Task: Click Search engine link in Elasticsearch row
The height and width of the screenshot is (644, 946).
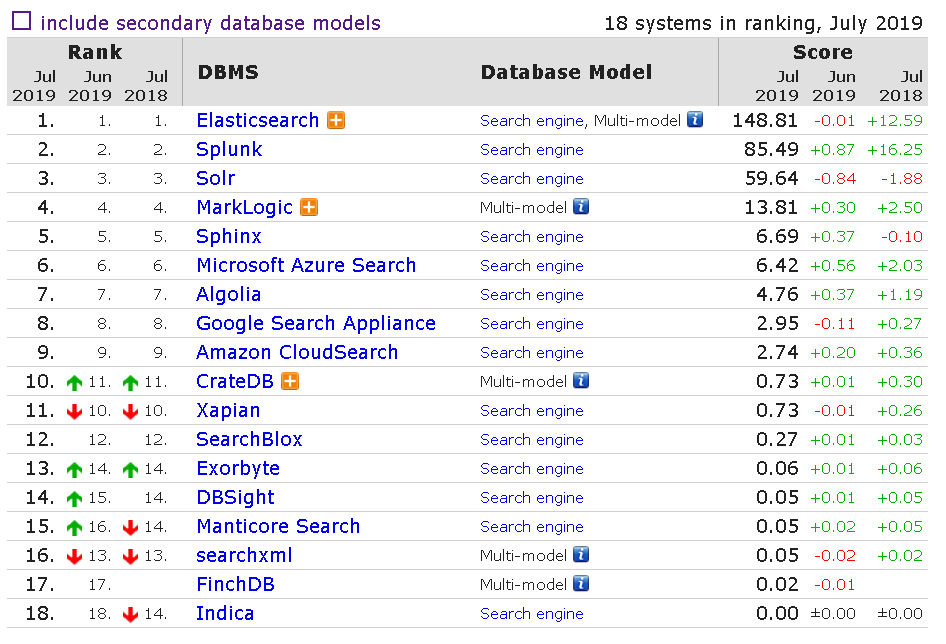Action: pos(532,121)
